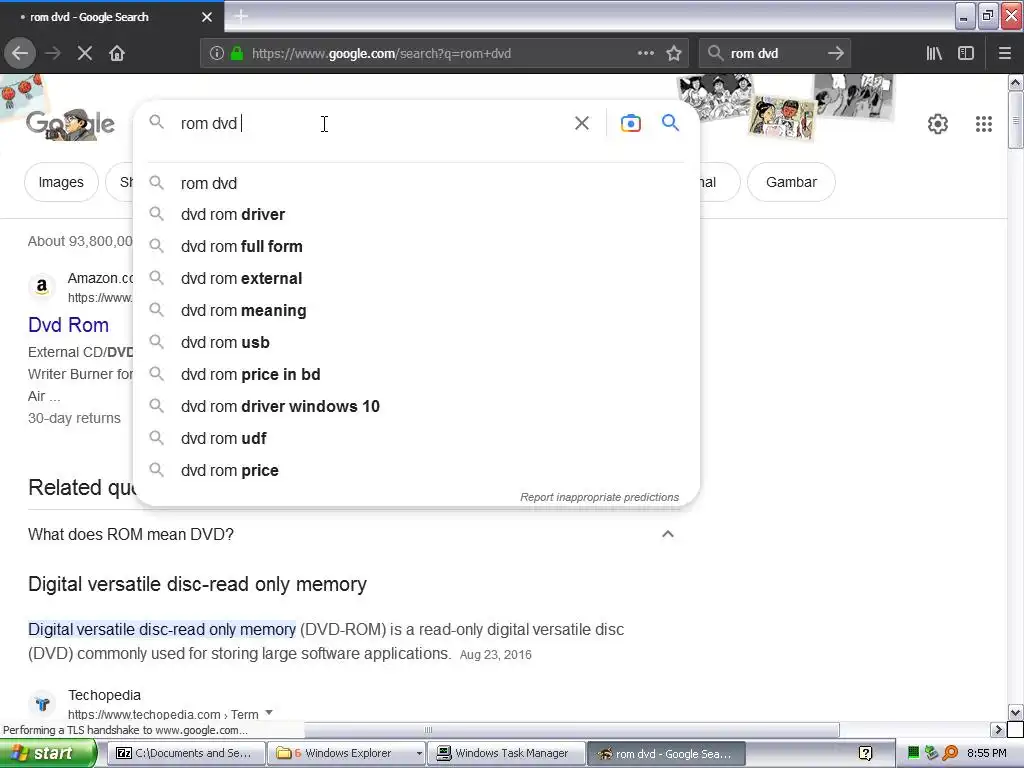Click the orange magnifier tray icon
The width and height of the screenshot is (1024, 768).
951,753
